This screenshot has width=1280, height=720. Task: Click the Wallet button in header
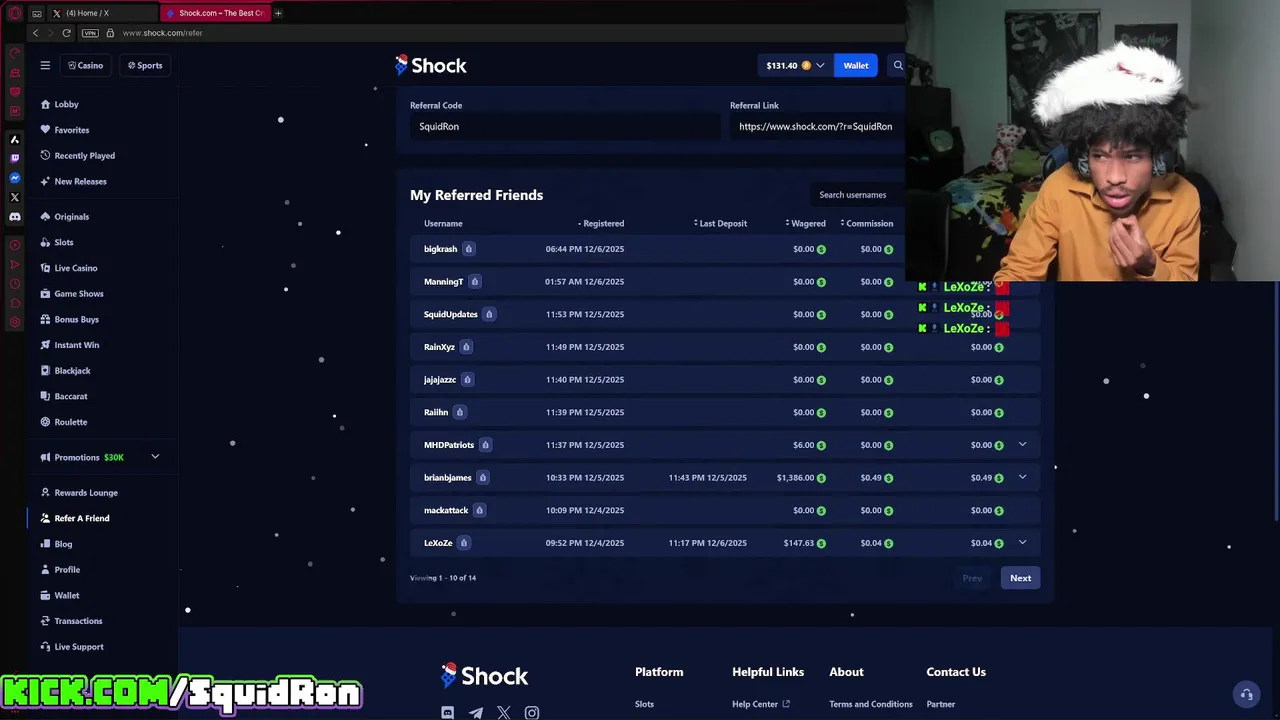[x=856, y=65]
